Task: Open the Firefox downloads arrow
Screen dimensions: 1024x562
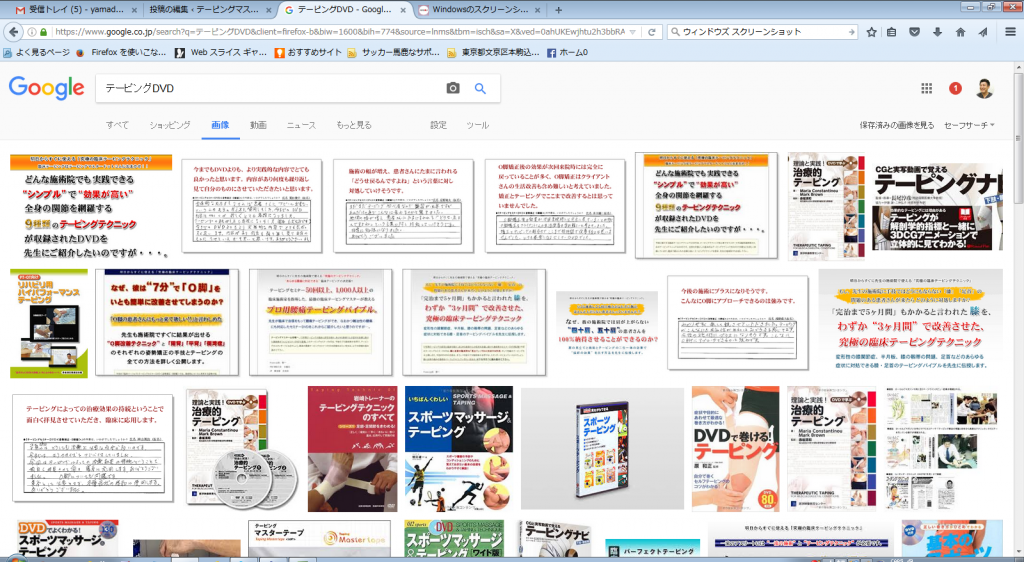Action: (937, 32)
